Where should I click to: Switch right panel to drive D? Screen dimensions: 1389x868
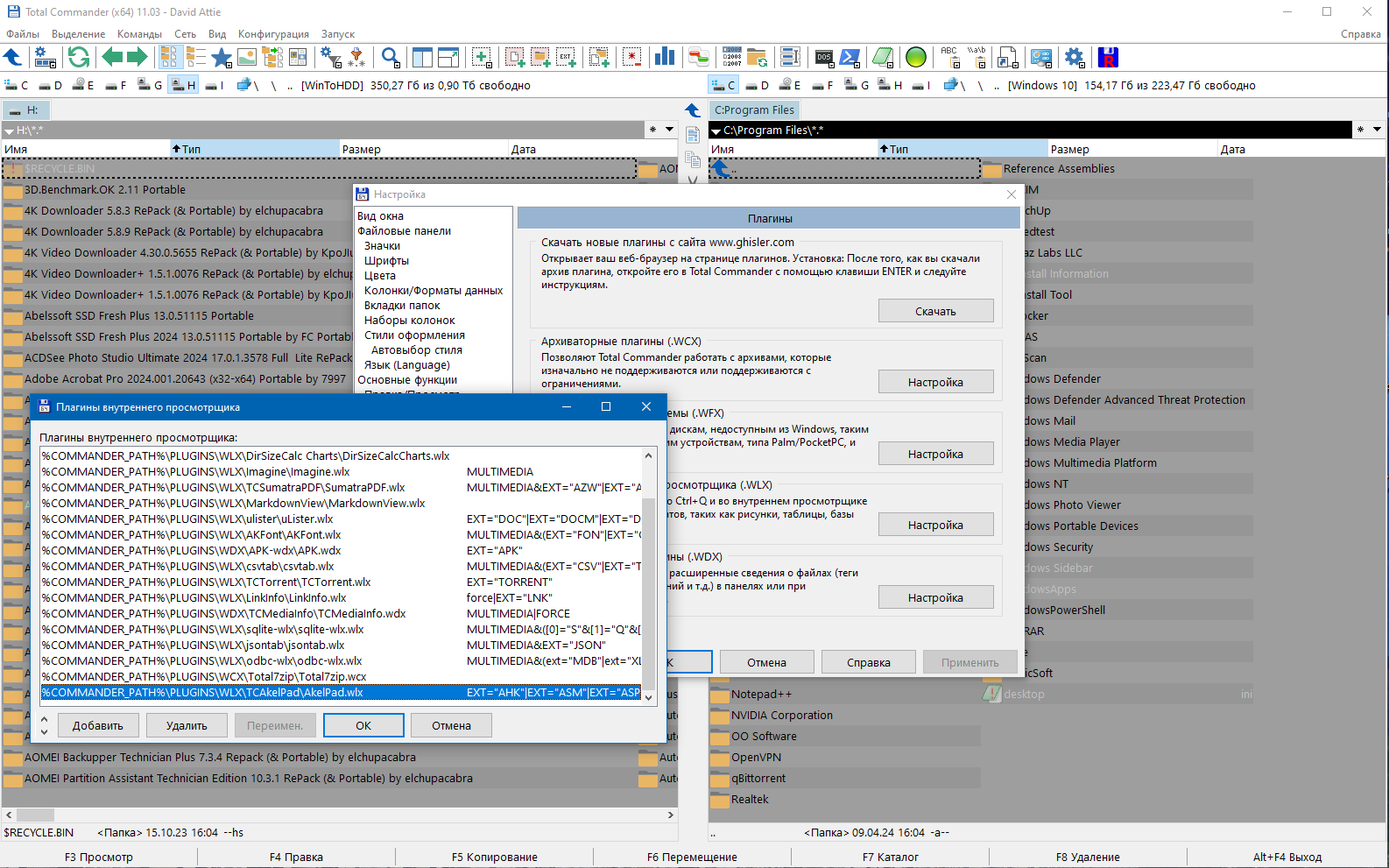point(758,85)
